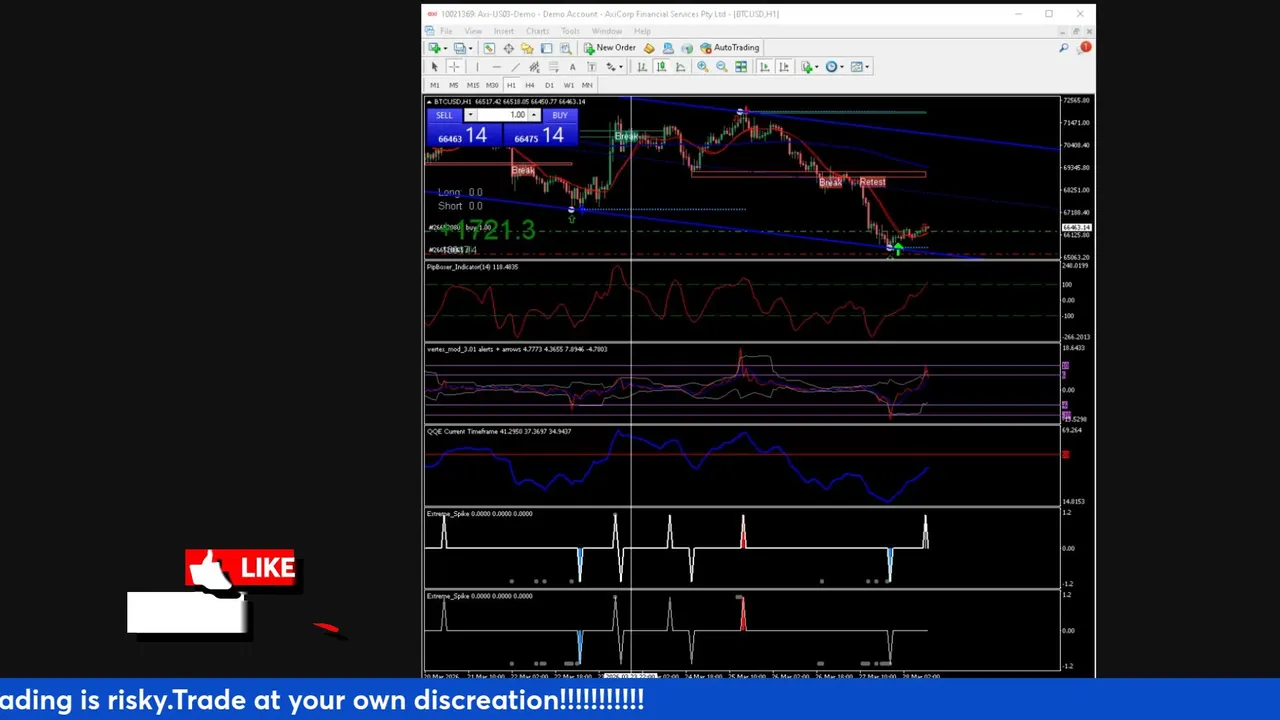Click the 66463 sell price tile
Viewport: 1280px width, 720px height.
(x=463, y=136)
